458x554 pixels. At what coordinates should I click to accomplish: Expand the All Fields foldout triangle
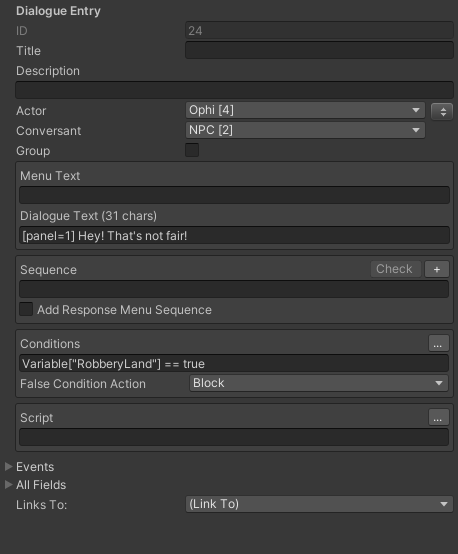coord(8,485)
